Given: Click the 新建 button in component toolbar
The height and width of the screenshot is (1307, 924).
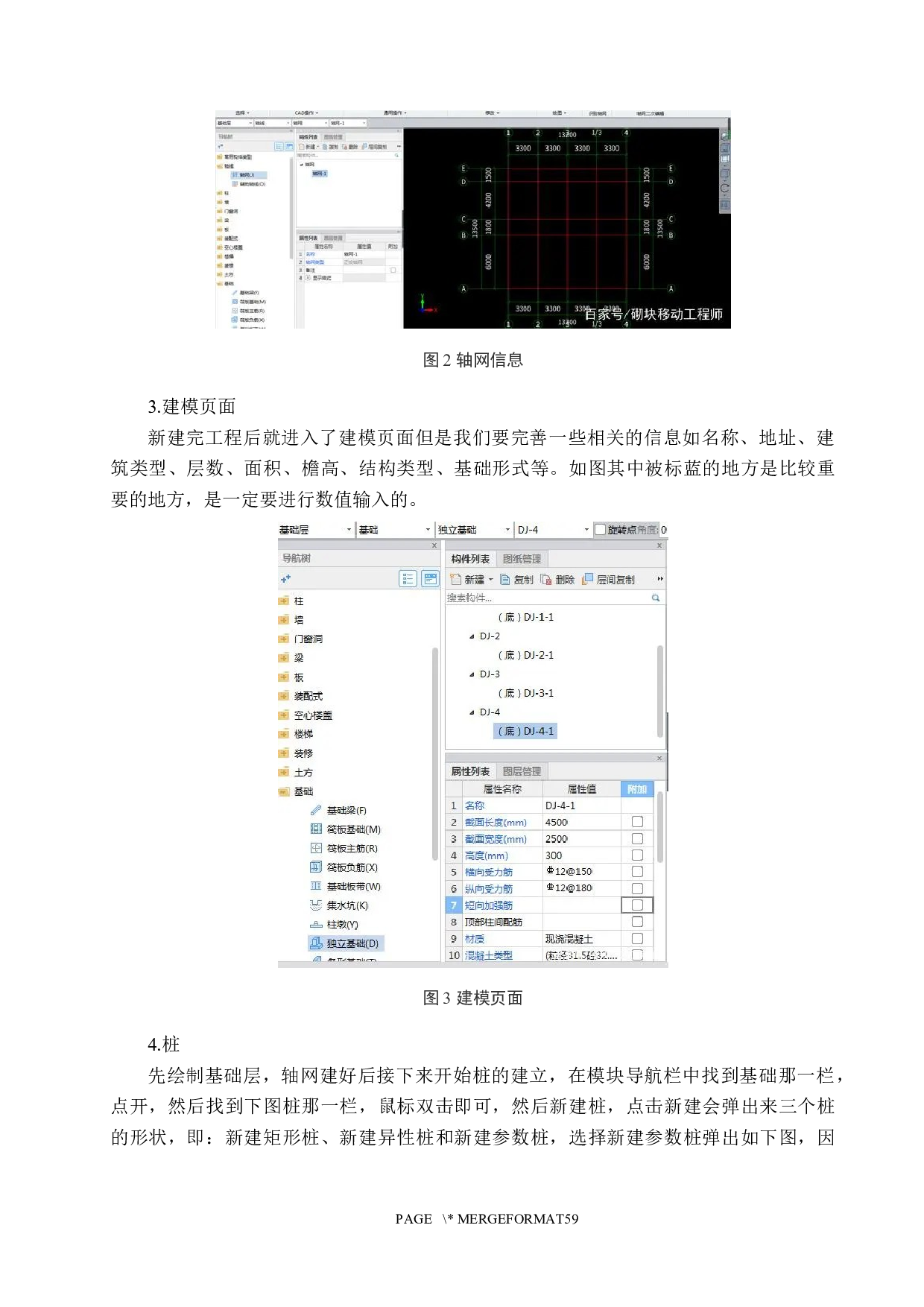Looking at the screenshot, I should click(x=467, y=579).
